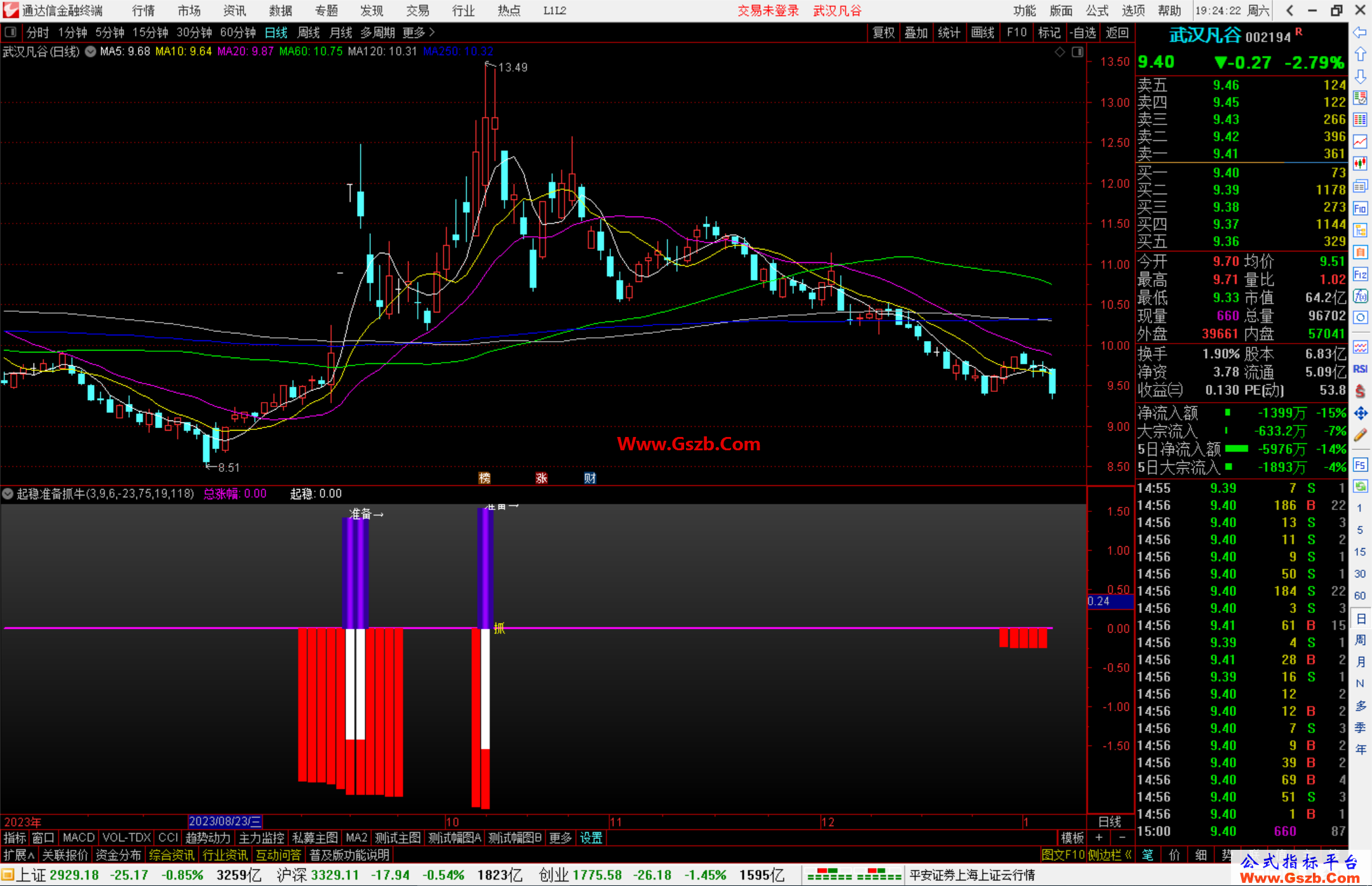Open the 公式 menu in title bar
The height and width of the screenshot is (886, 1372).
tap(1097, 10)
